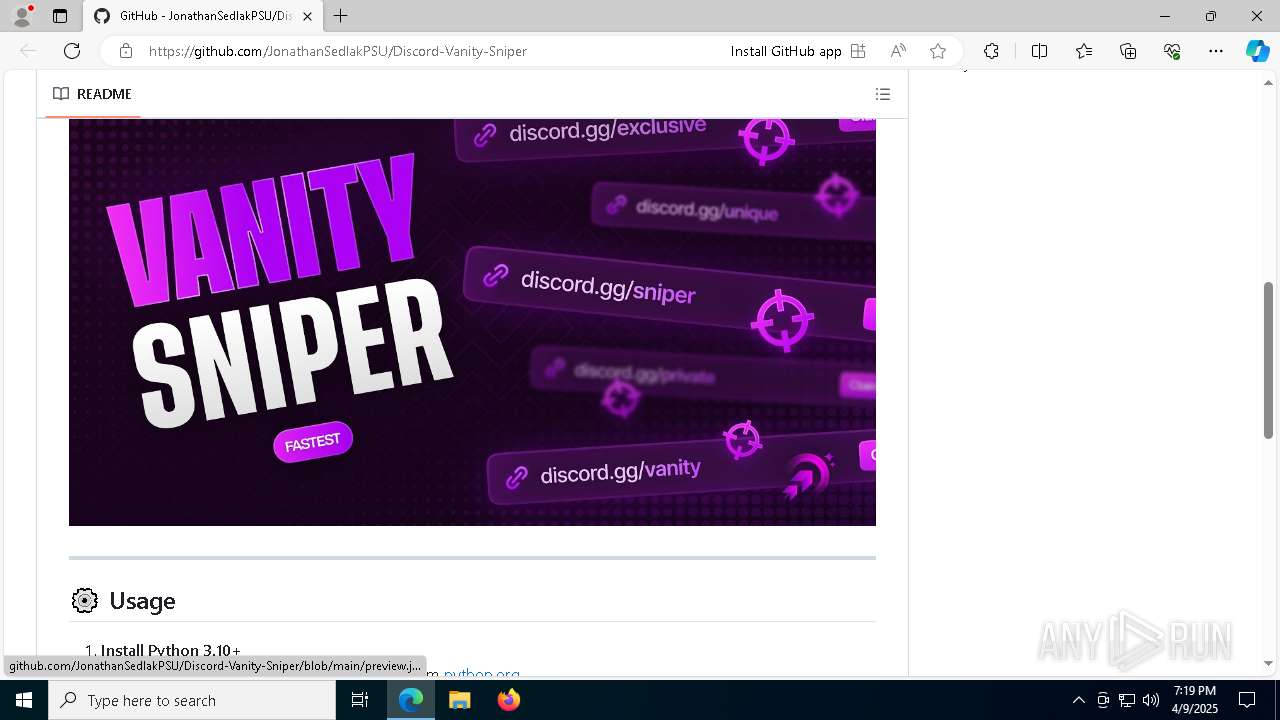1280x720 pixels.
Task: Open the notification center icon
Action: [x=1247, y=700]
